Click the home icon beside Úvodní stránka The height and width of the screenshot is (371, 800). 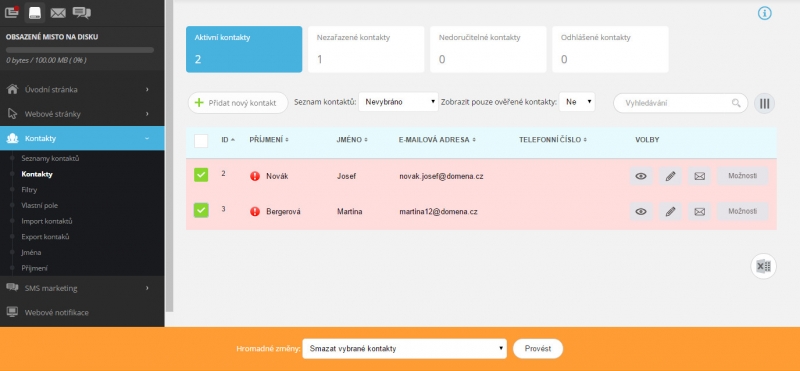12,89
